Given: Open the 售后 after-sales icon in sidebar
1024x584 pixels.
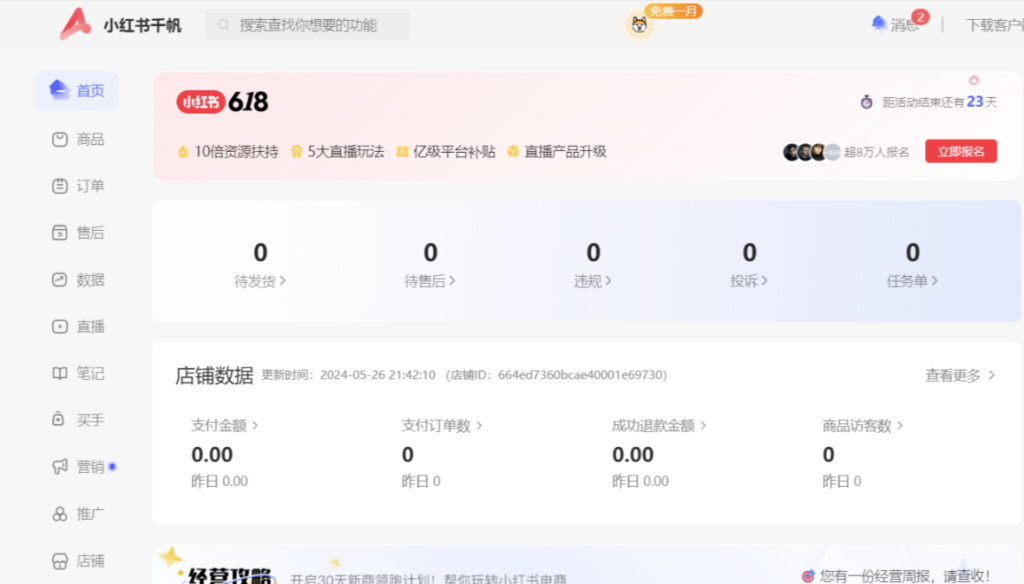Looking at the screenshot, I should (x=59, y=233).
